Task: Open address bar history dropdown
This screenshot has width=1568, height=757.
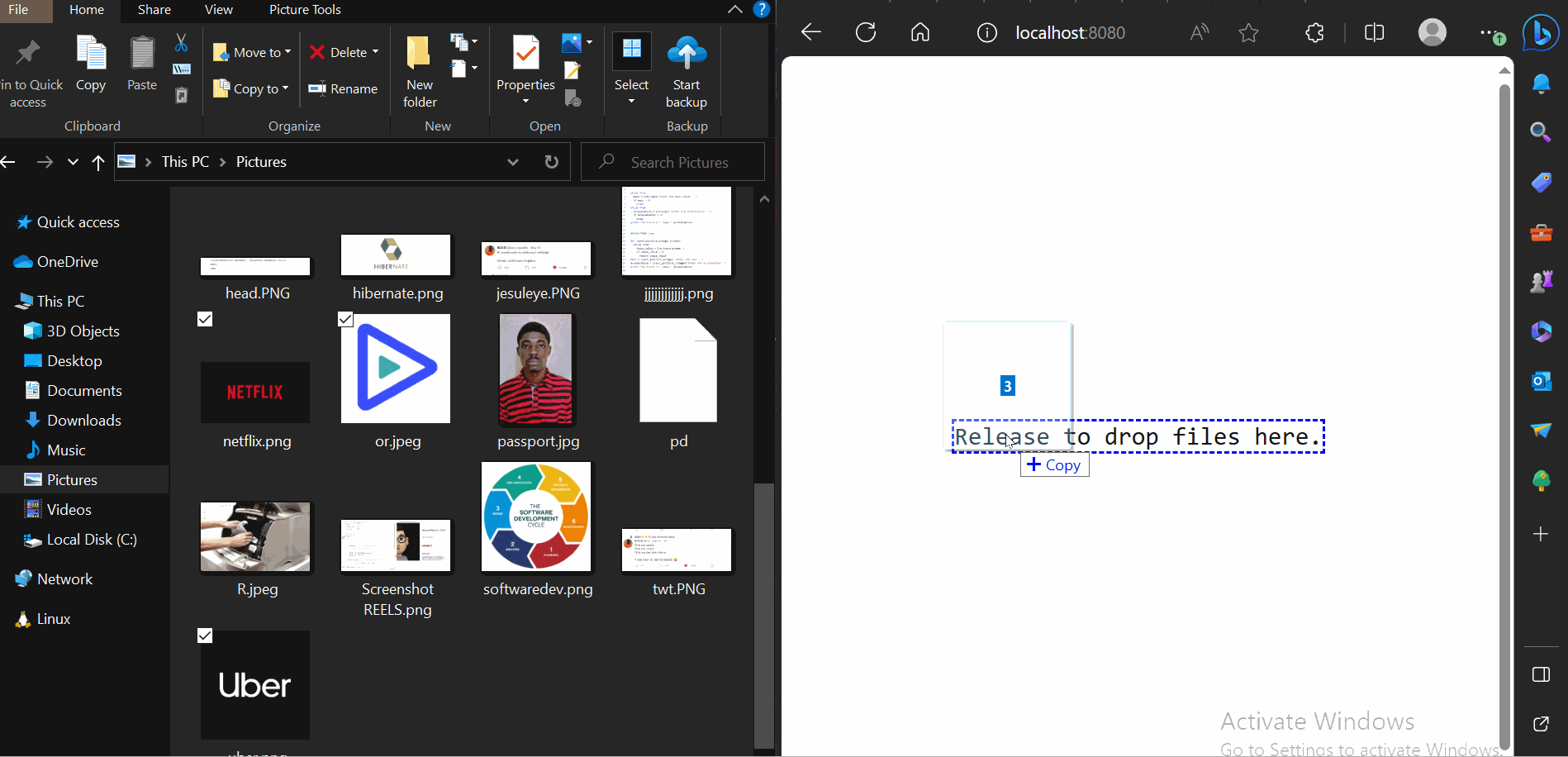Action: [x=513, y=162]
